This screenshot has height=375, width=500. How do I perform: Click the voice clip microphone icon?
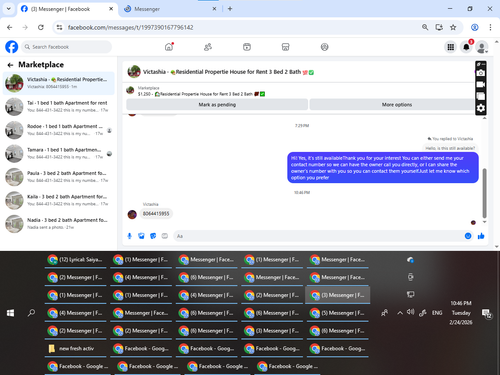[130, 236]
